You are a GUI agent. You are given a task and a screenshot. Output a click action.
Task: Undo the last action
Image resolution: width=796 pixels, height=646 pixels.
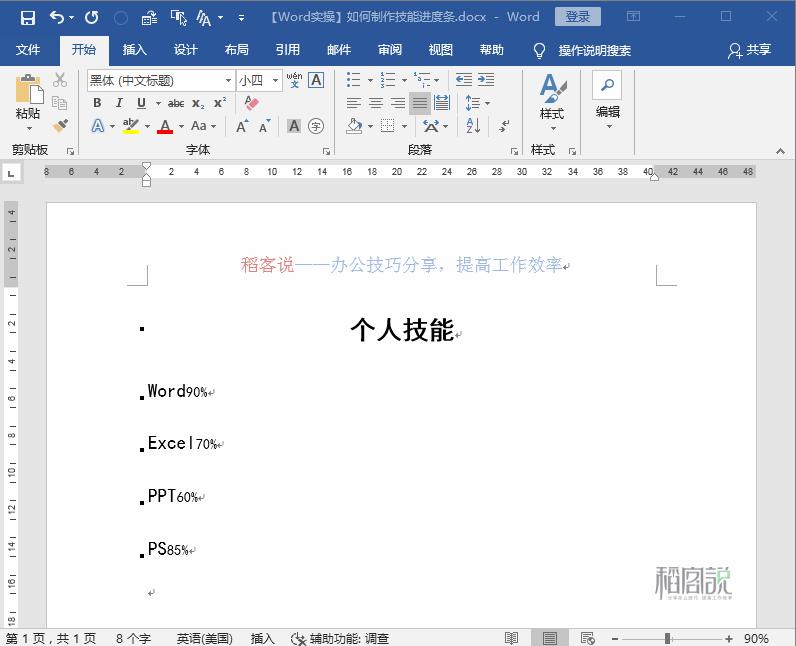pos(57,18)
